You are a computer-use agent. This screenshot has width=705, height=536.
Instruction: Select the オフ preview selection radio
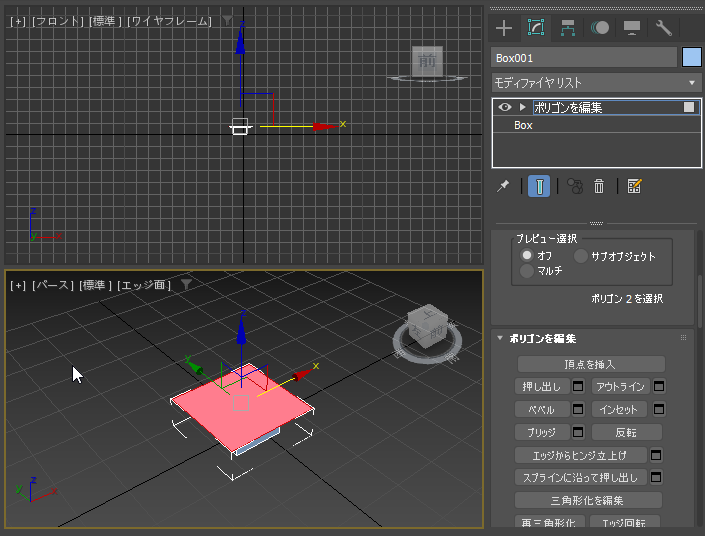pyautogui.click(x=527, y=255)
